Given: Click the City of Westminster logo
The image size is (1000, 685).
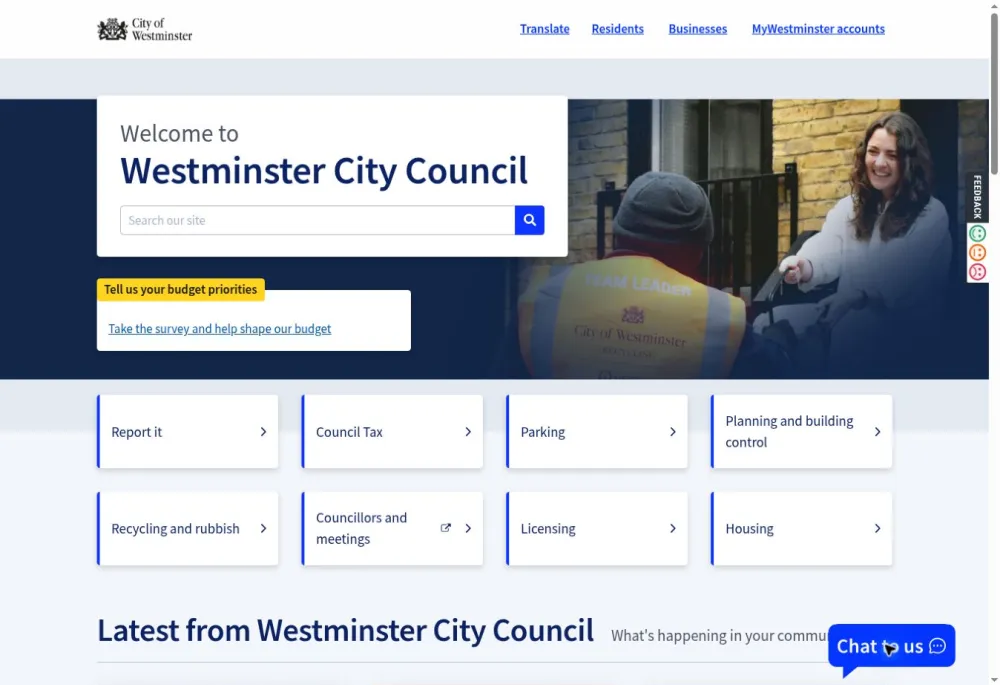Looking at the screenshot, I should tap(145, 29).
